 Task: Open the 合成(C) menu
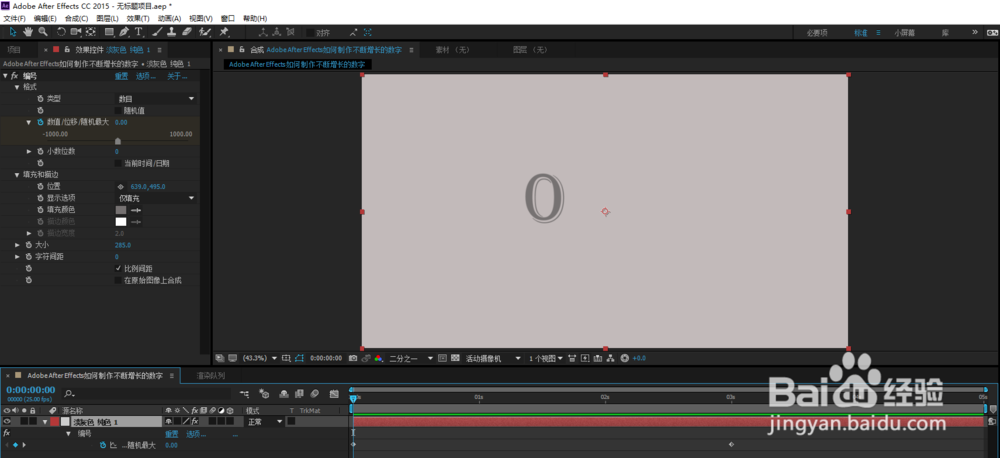[x=77, y=18]
